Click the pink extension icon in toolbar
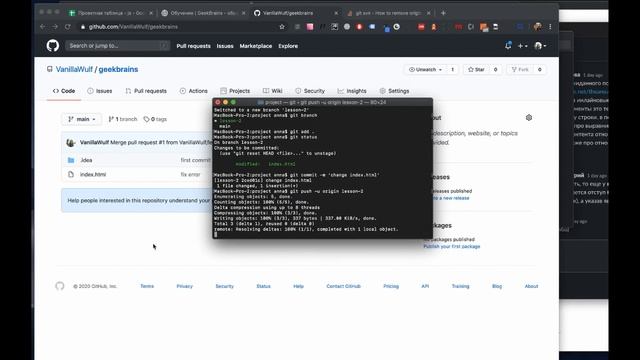 (310, 27)
